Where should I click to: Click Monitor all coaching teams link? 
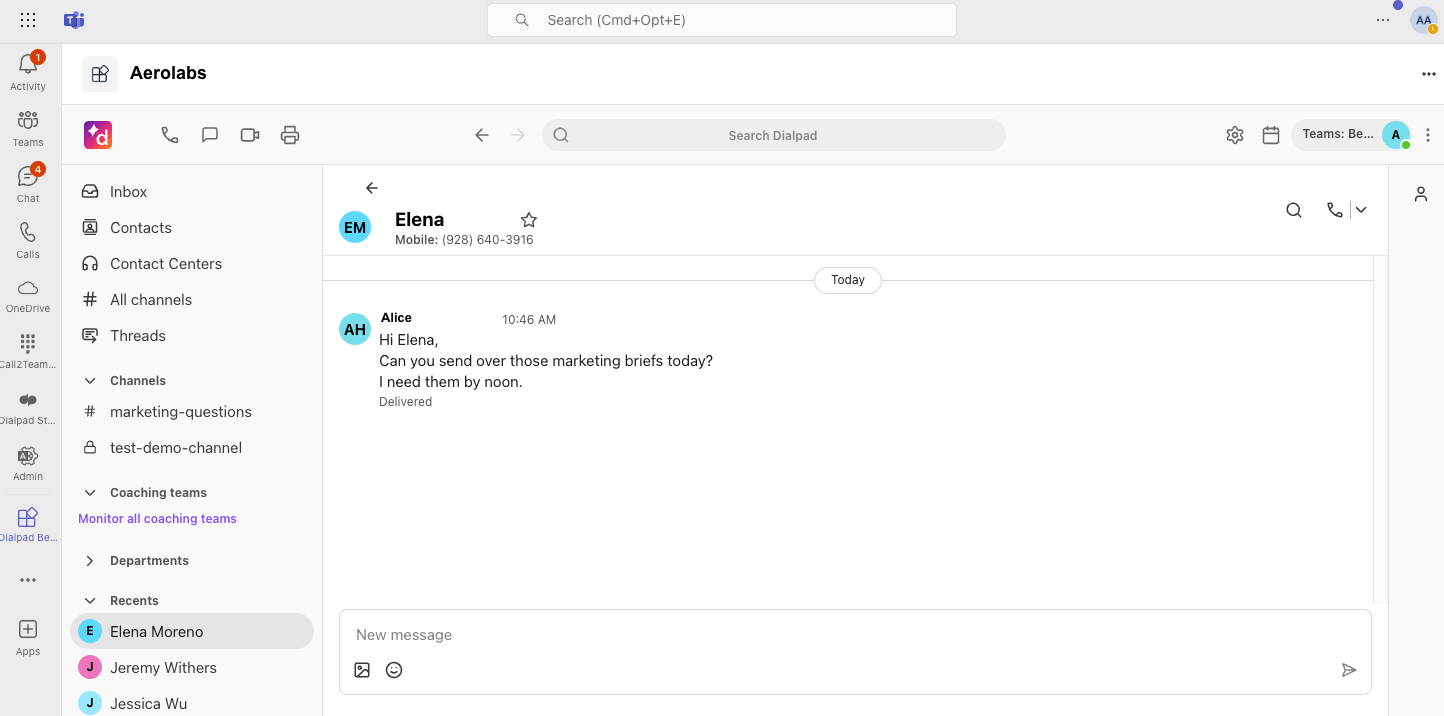click(158, 519)
